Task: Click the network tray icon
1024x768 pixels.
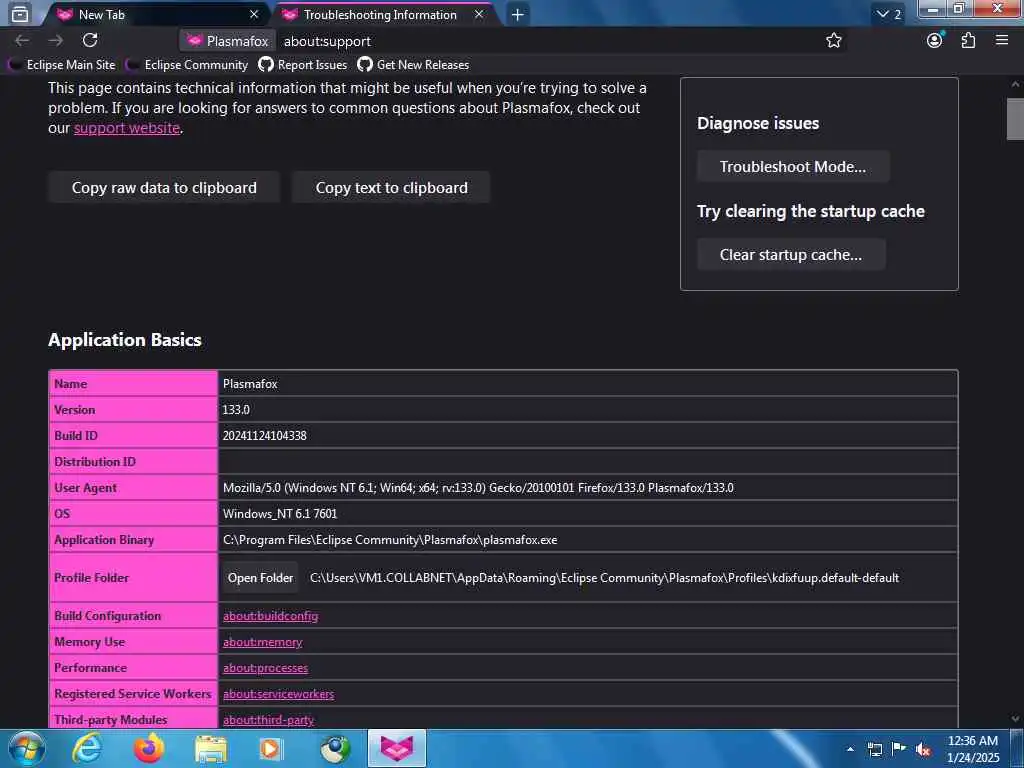Action: click(875, 749)
